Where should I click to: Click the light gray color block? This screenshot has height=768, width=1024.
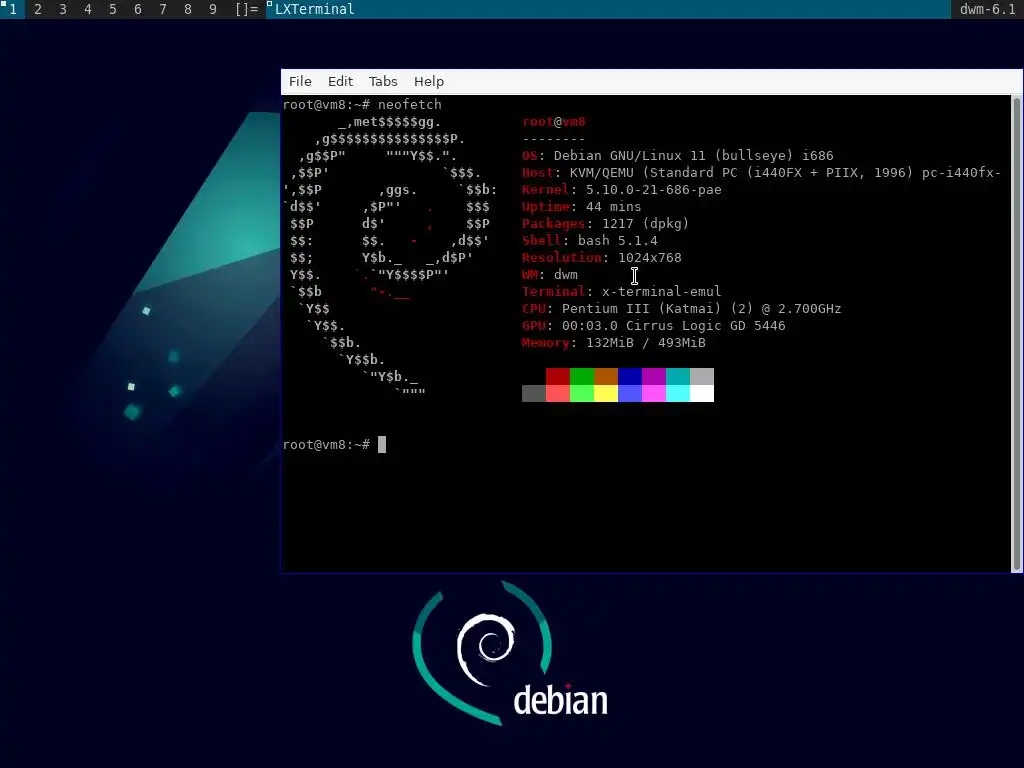[701, 376]
